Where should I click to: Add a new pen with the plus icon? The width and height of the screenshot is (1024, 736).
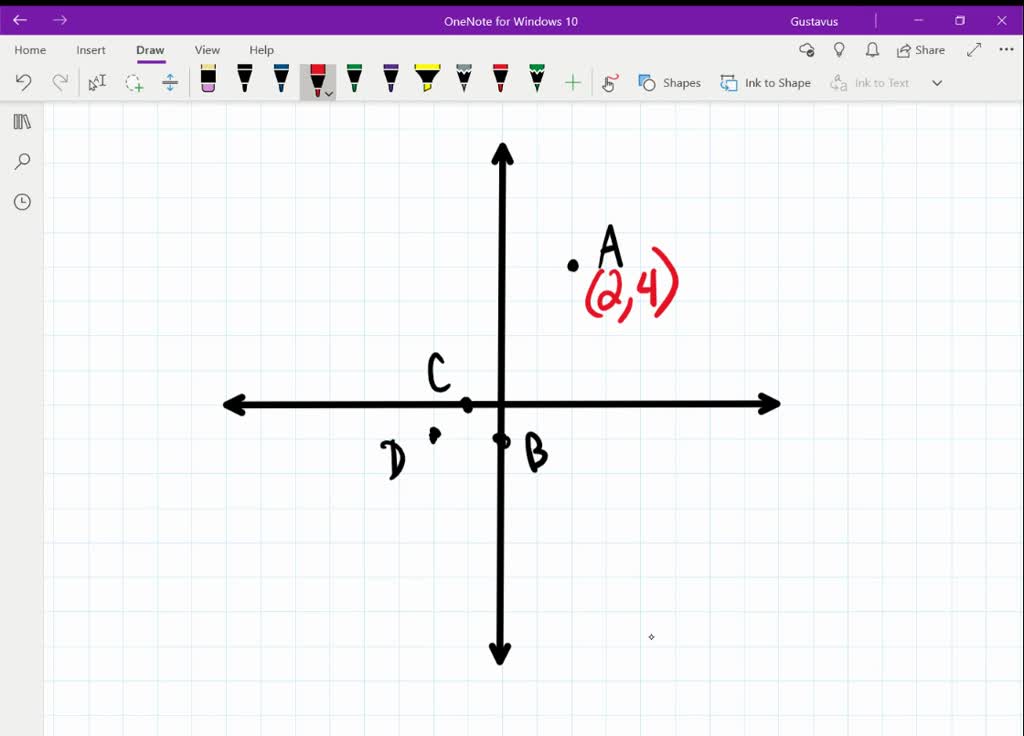pyautogui.click(x=573, y=82)
